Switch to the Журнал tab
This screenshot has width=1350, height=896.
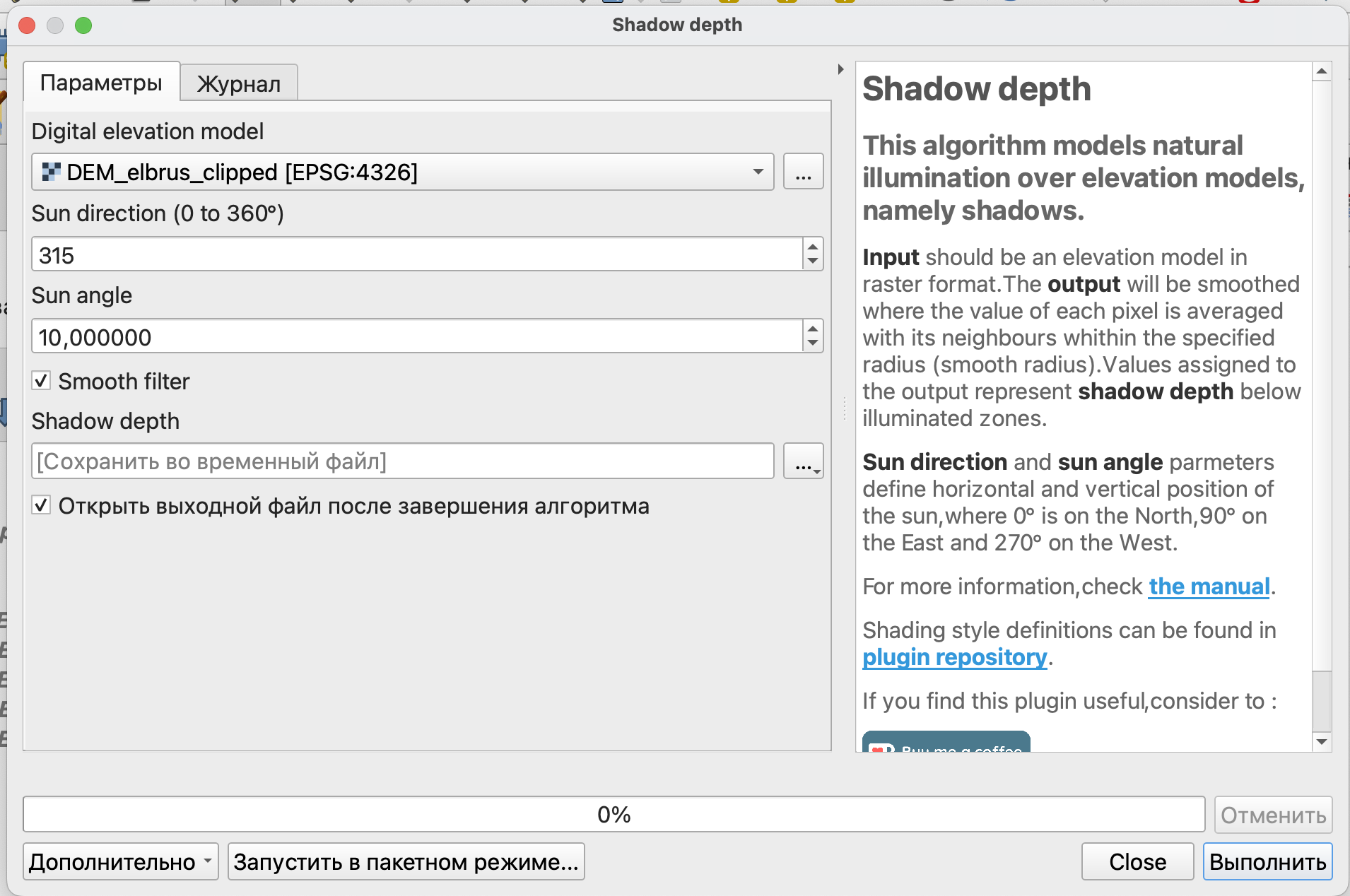point(239,83)
